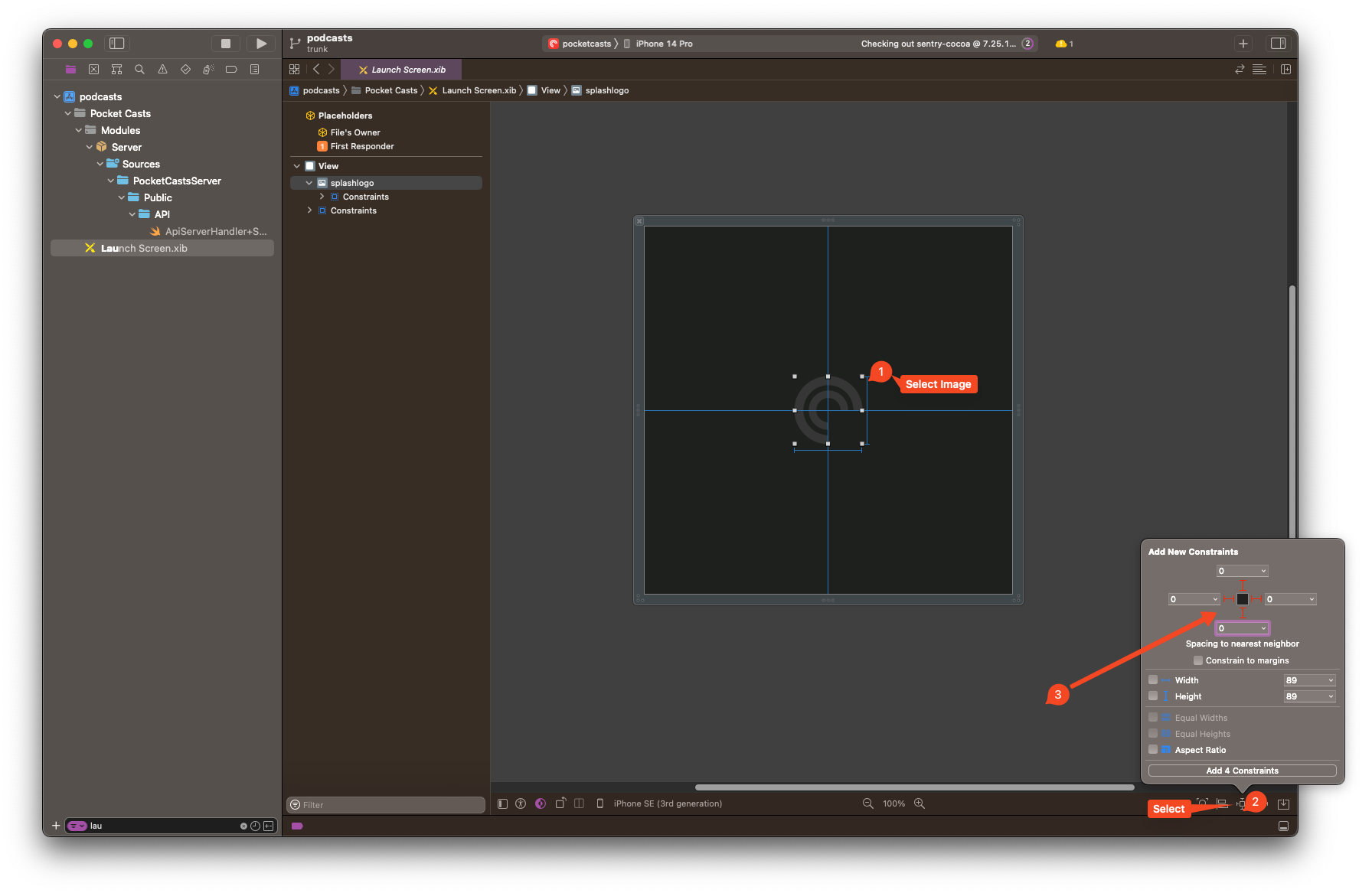The height and width of the screenshot is (893, 1372).
Task: Change canvas device orientation
Action: point(560,803)
